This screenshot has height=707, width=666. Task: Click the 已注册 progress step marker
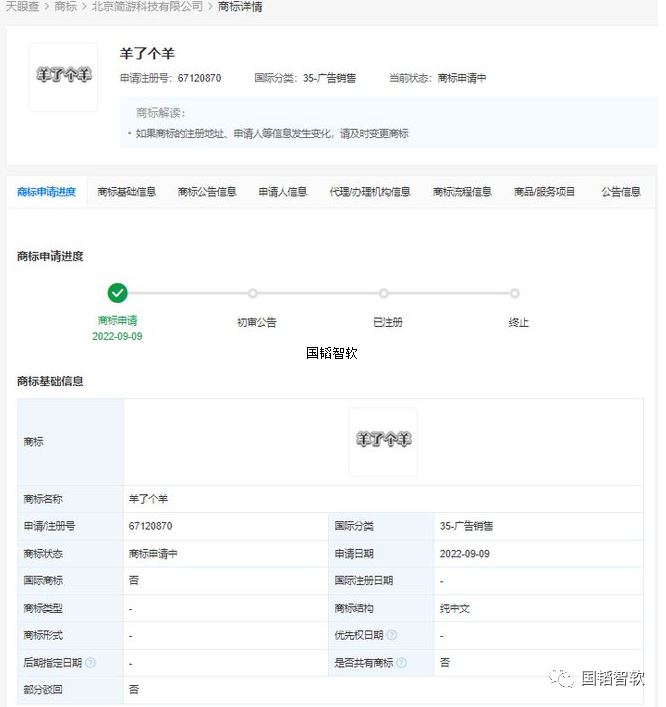click(x=384, y=294)
